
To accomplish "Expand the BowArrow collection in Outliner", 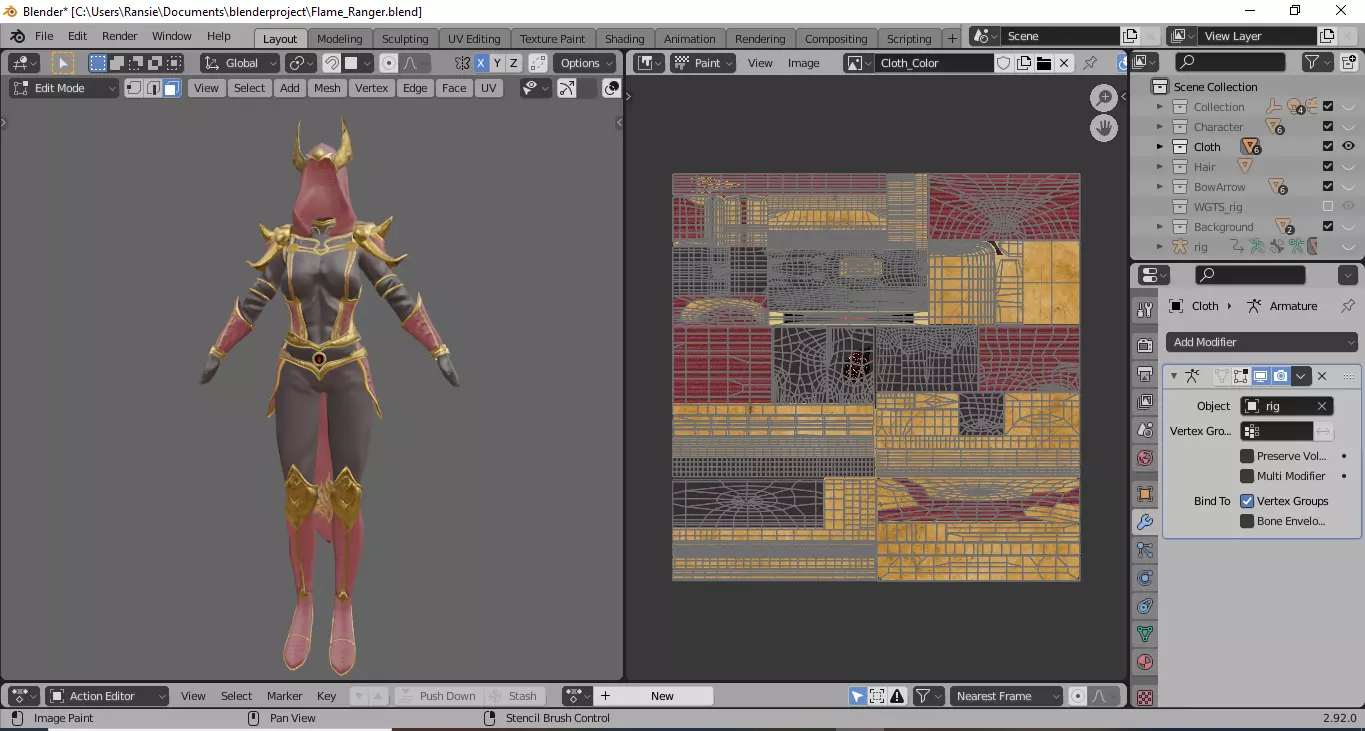I will pos(1160,187).
